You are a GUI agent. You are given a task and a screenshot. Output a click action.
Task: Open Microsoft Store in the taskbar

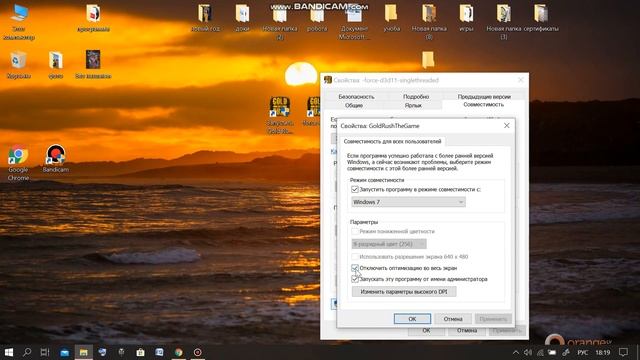(x=140, y=352)
